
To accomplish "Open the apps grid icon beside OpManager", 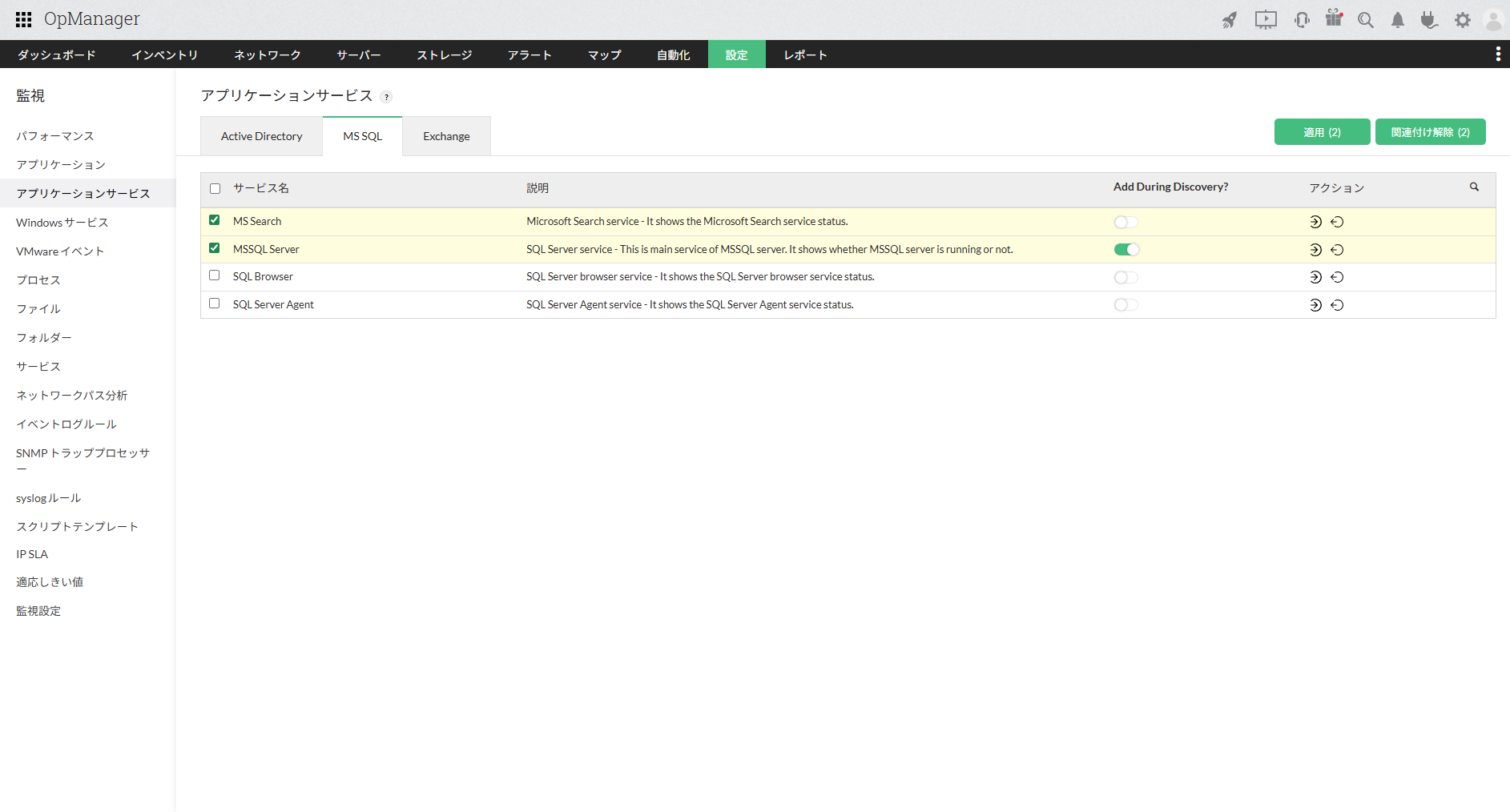I will tap(24, 19).
